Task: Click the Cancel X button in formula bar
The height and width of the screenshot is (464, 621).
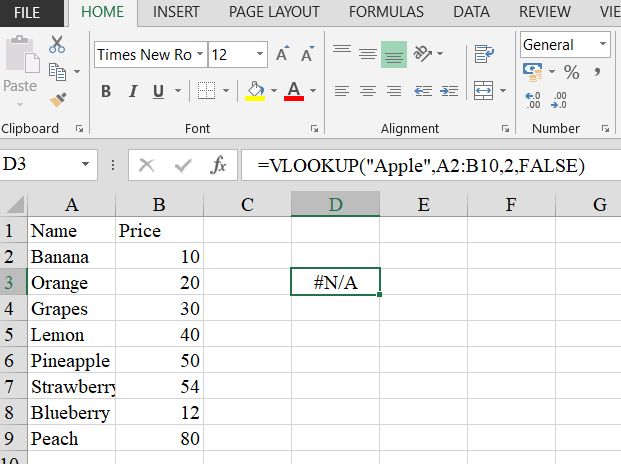Action: (147, 165)
